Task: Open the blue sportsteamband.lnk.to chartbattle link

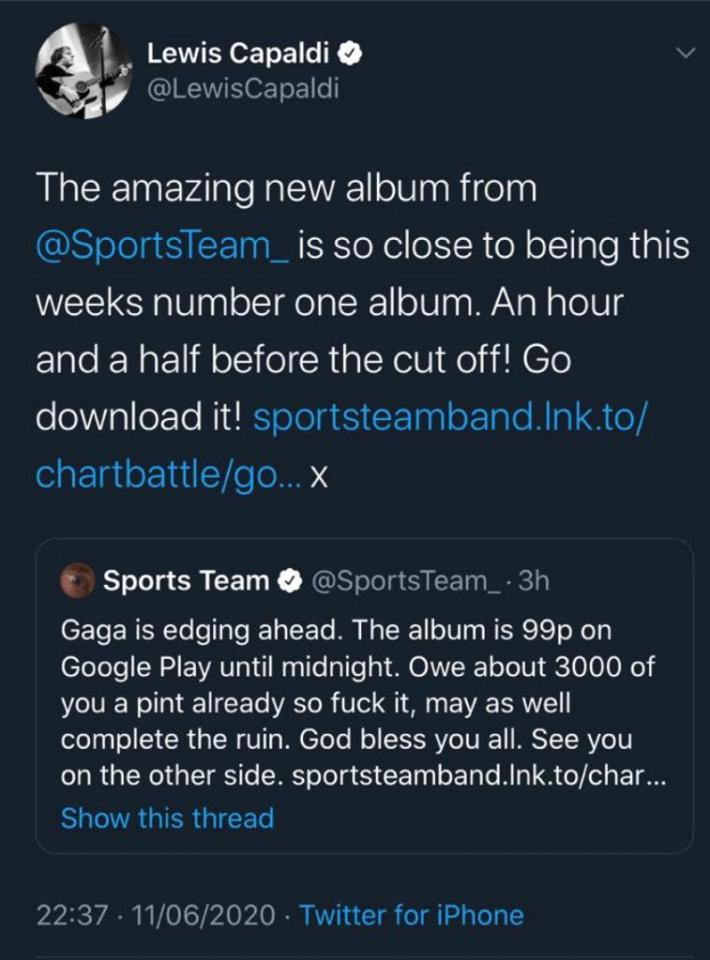Action: pyautogui.click(x=449, y=417)
